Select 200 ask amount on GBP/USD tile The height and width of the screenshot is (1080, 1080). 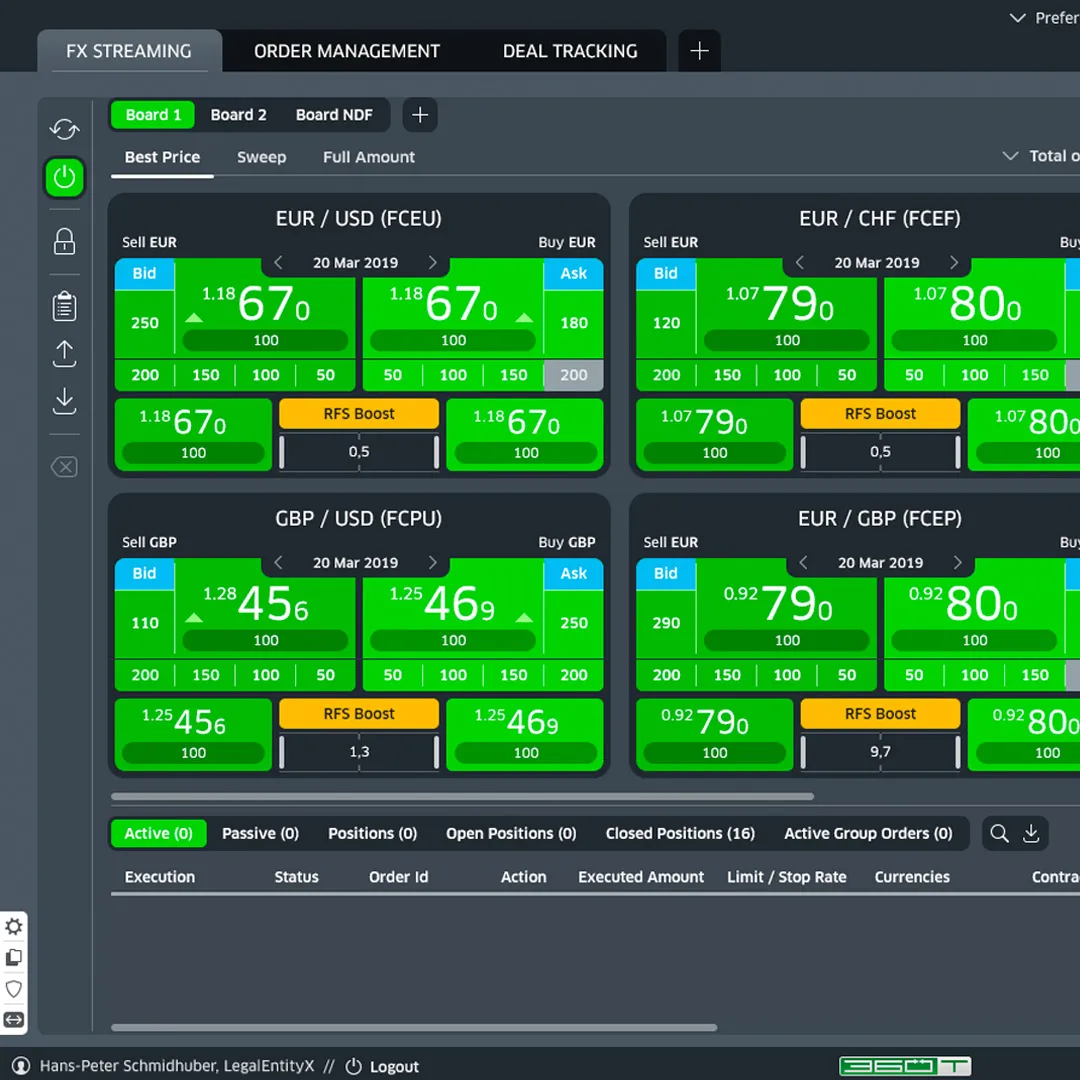click(574, 675)
